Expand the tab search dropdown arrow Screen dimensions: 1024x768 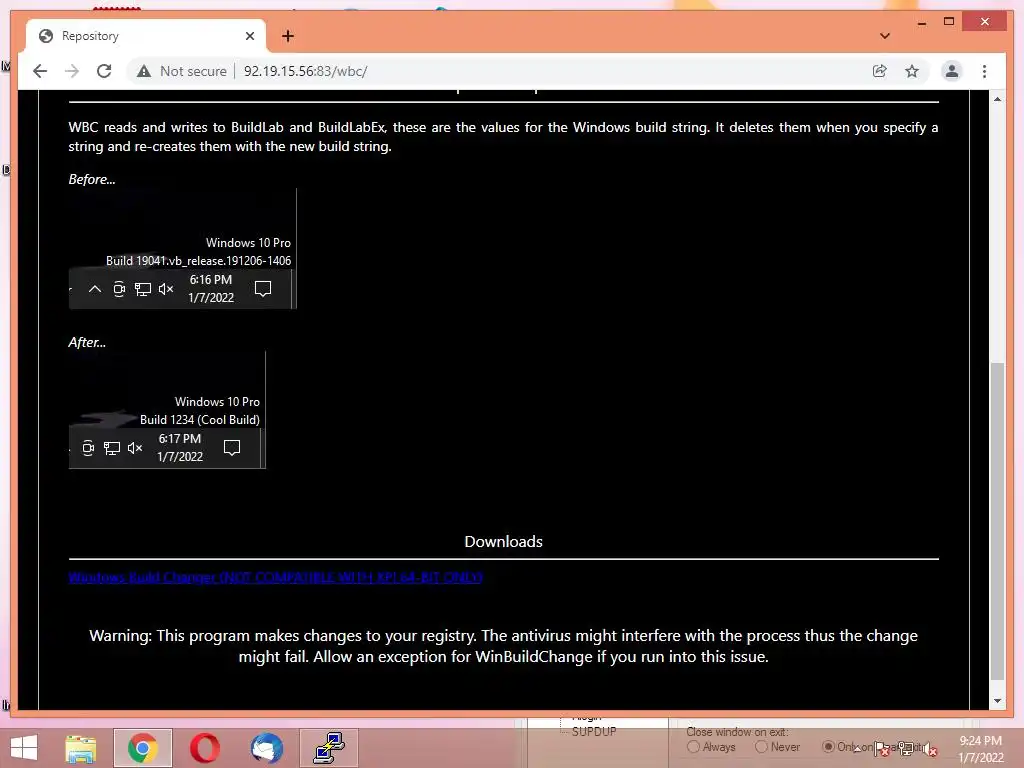885,36
